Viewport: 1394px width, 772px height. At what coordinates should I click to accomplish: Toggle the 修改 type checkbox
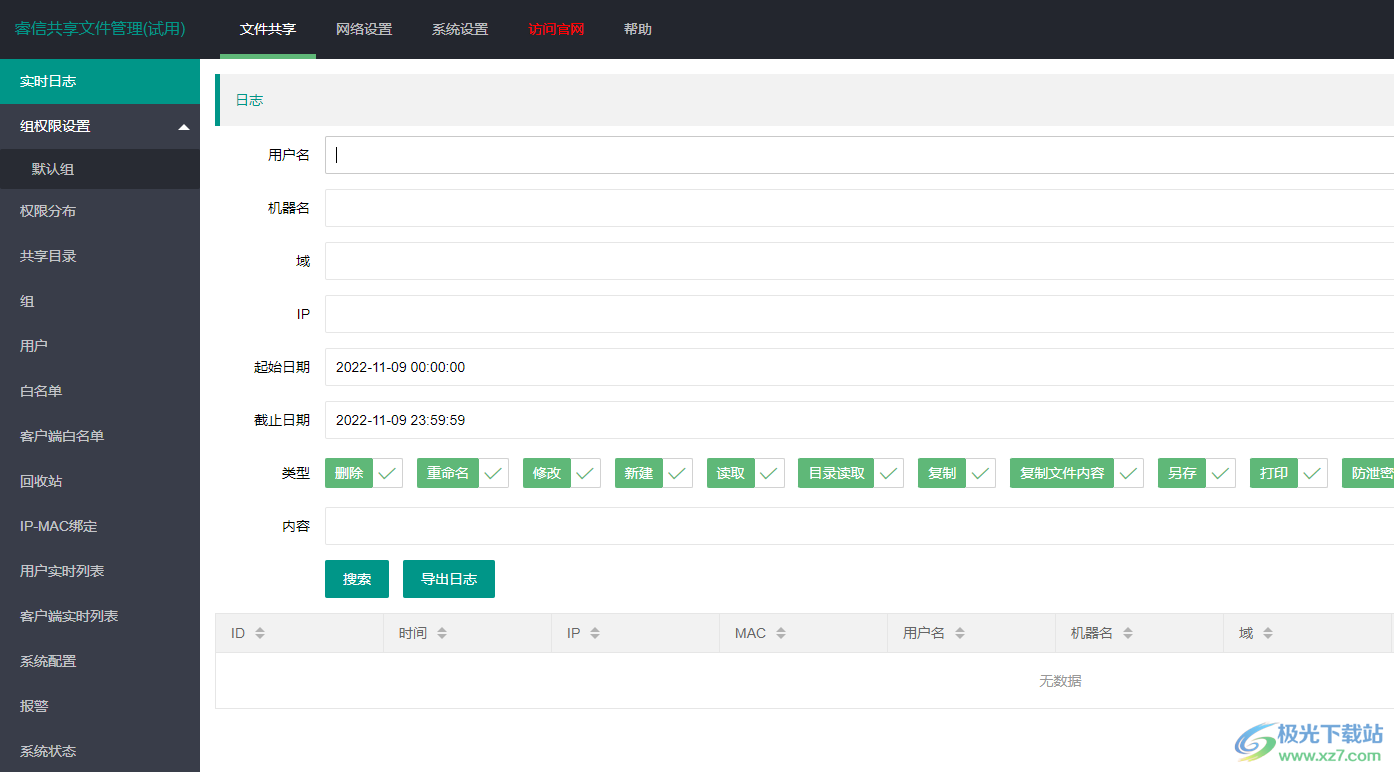click(x=562, y=473)
